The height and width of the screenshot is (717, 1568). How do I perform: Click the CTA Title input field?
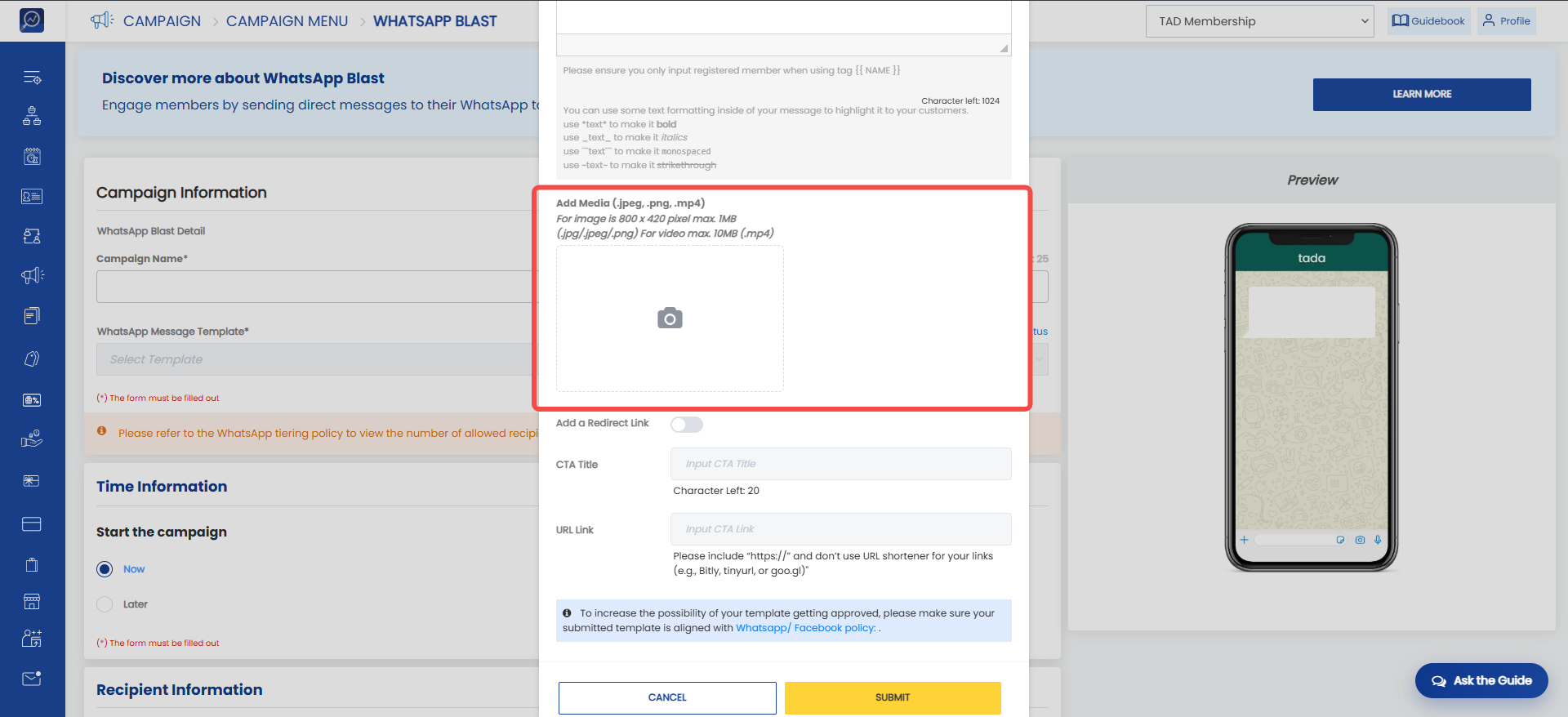[841, 464]
